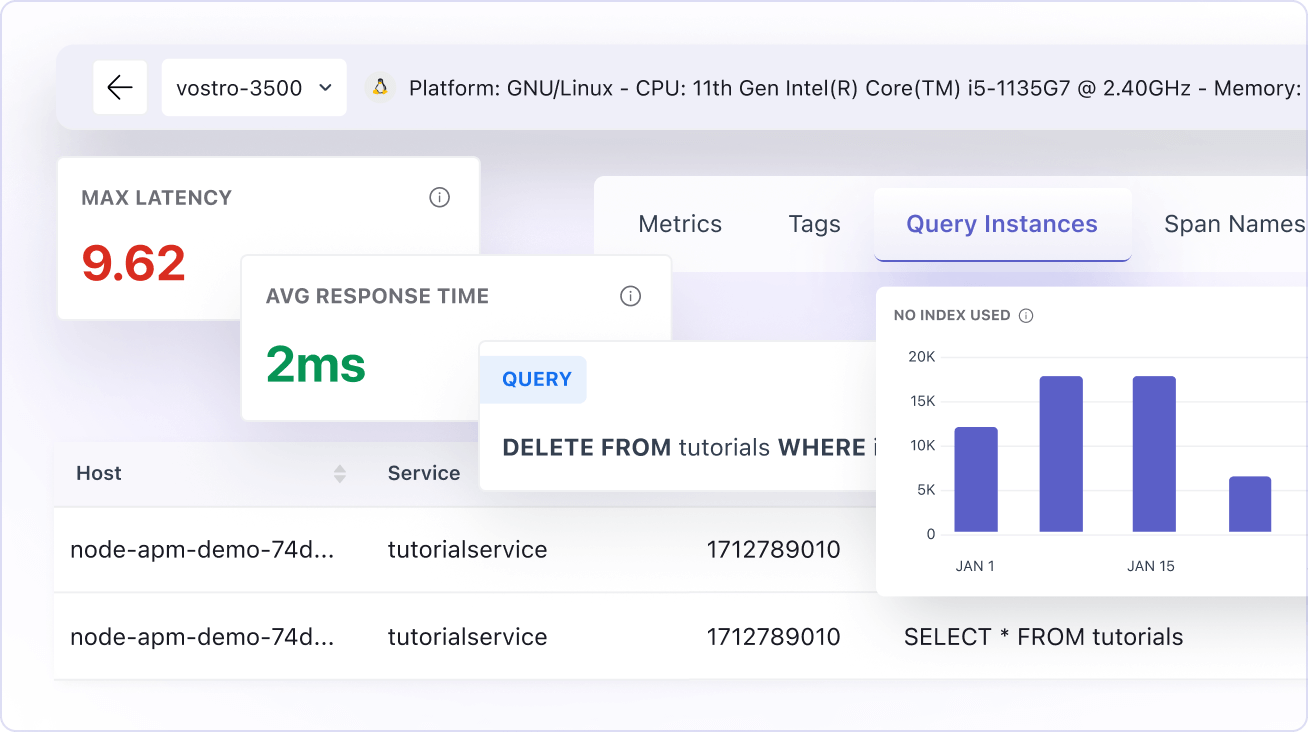1308x732 pixels.
Task: Click the QUERY badge label
Action: click(533, 379)
